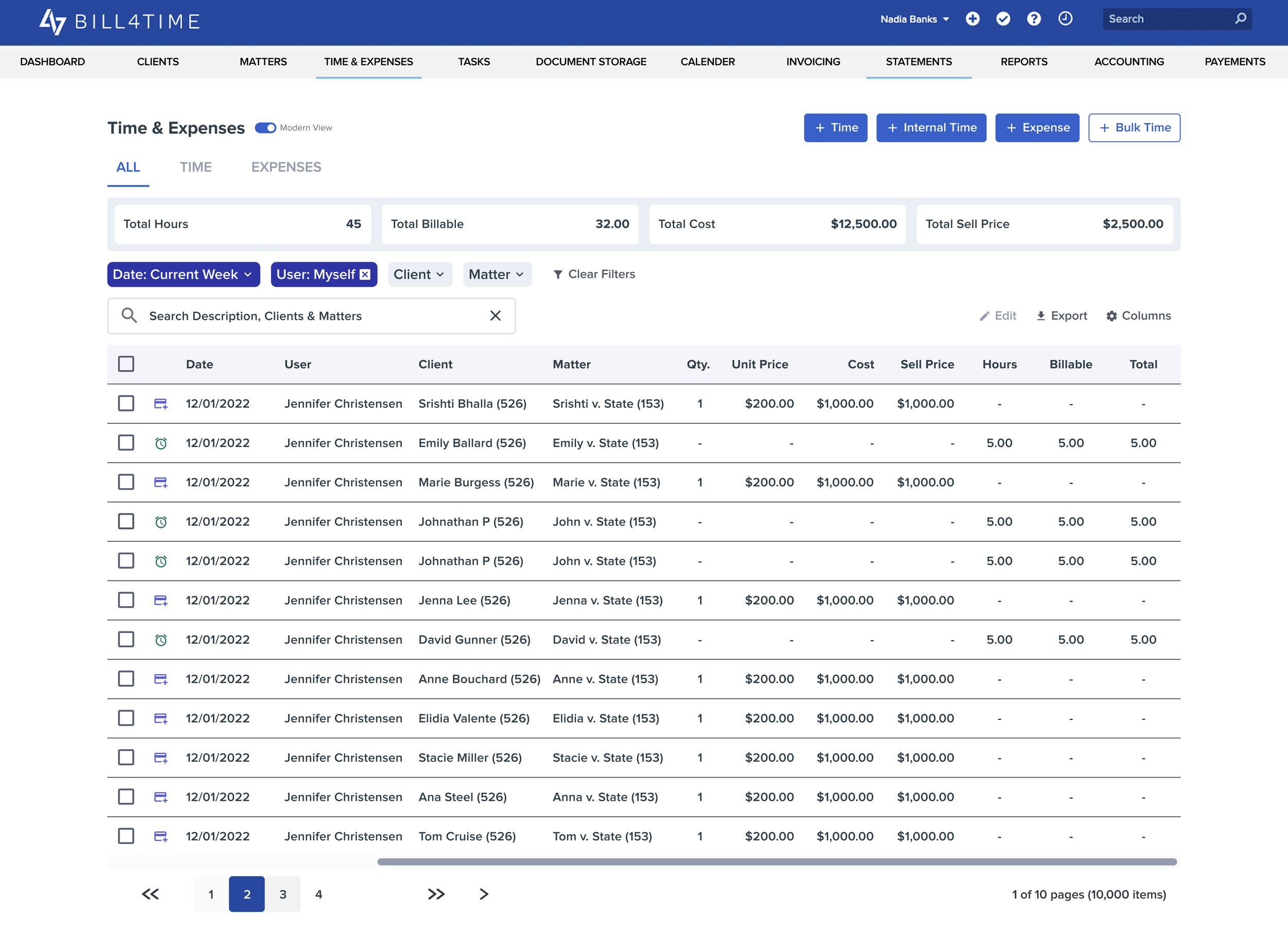Click the horizontal table scrollbar
The height and width of the screenshot is (945, 1288).
pyautogui.click(x=776, y=862)
